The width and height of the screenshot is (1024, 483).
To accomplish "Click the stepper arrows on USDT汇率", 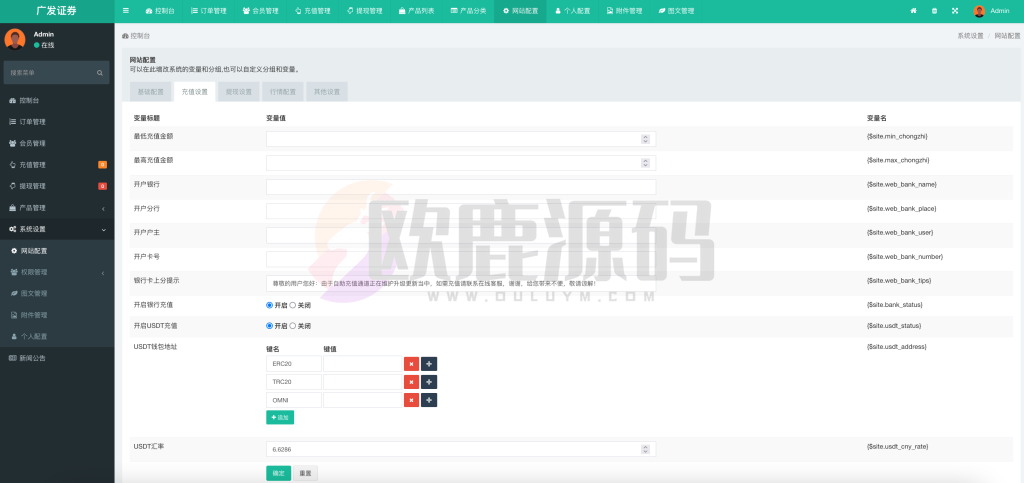I will pos(645,449).
